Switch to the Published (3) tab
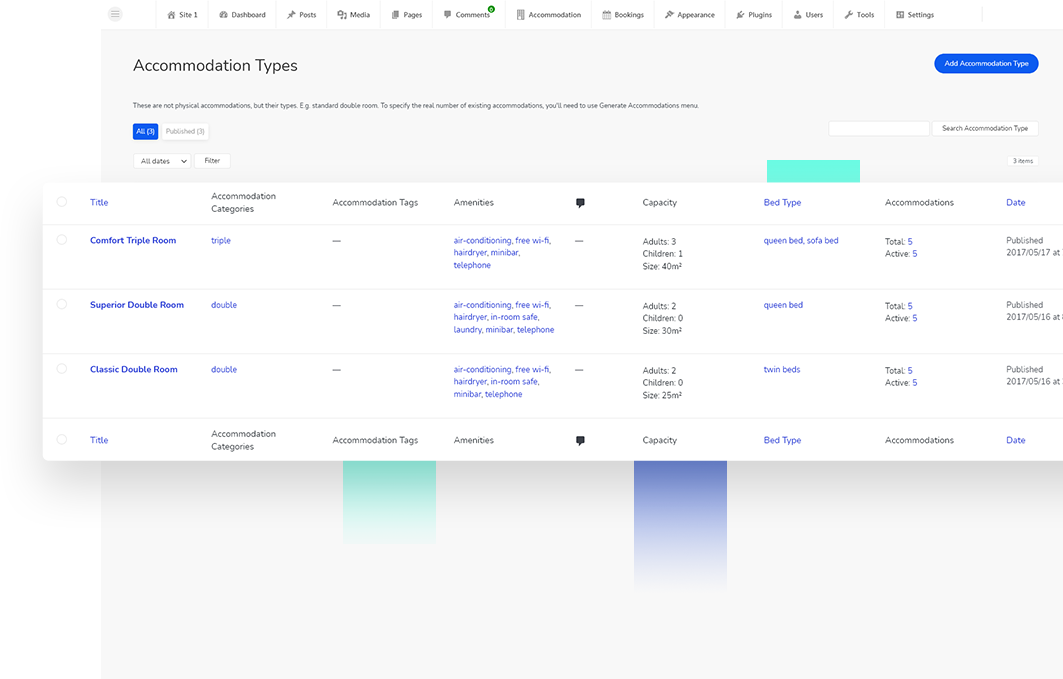Viewport: 1063px width, 679px height. 185,132
